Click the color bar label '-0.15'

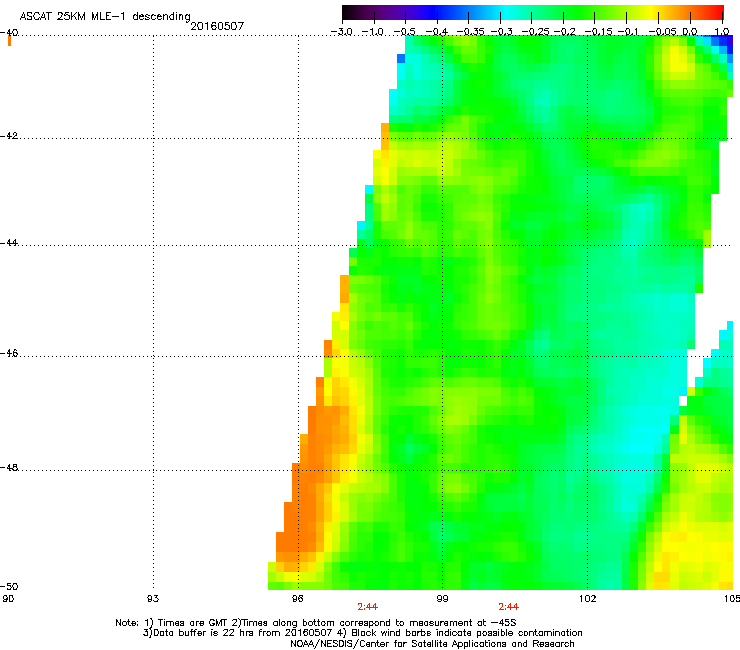click(x=598, y=32)
